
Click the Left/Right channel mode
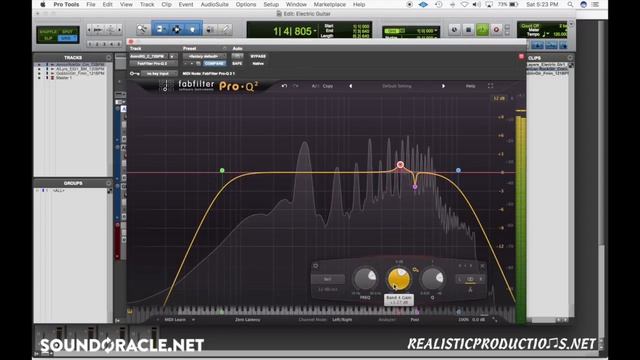[x=342, y=320]
